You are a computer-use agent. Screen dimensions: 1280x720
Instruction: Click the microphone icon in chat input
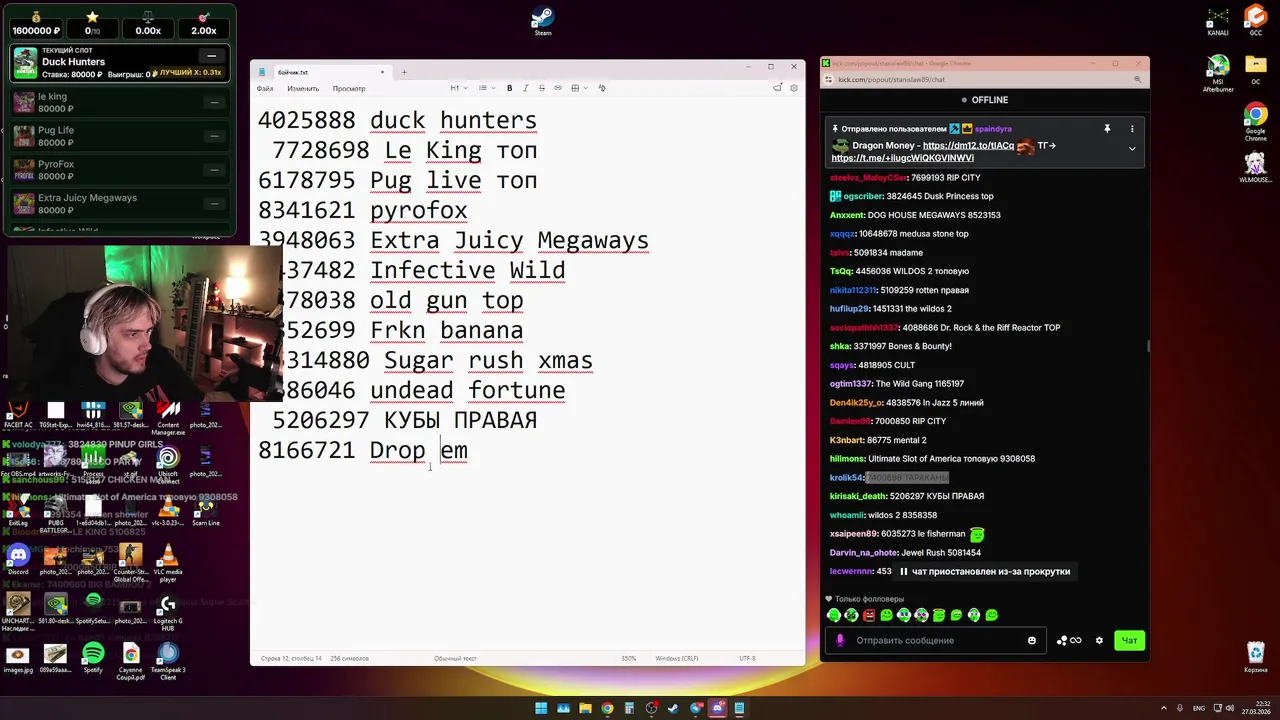point(840,640)
